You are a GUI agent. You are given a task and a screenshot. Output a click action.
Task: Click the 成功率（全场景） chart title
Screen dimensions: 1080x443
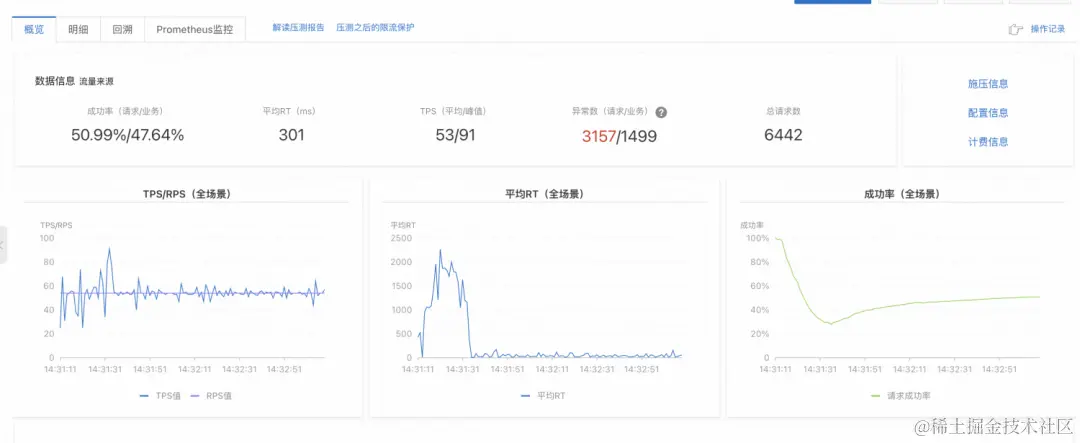[902, 194]
